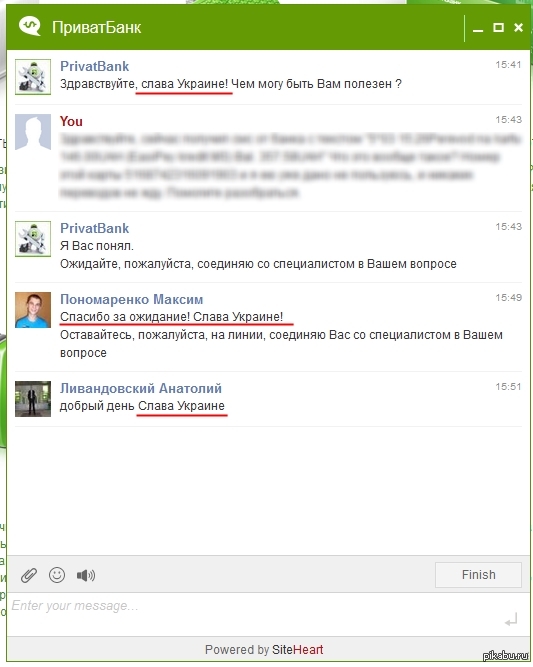Image resolution: width=533 pixels, height=667 pixels.
Task: Click Пономаренко Максим's profile photo
Action: pyautogui.click(x=33, y=310)
